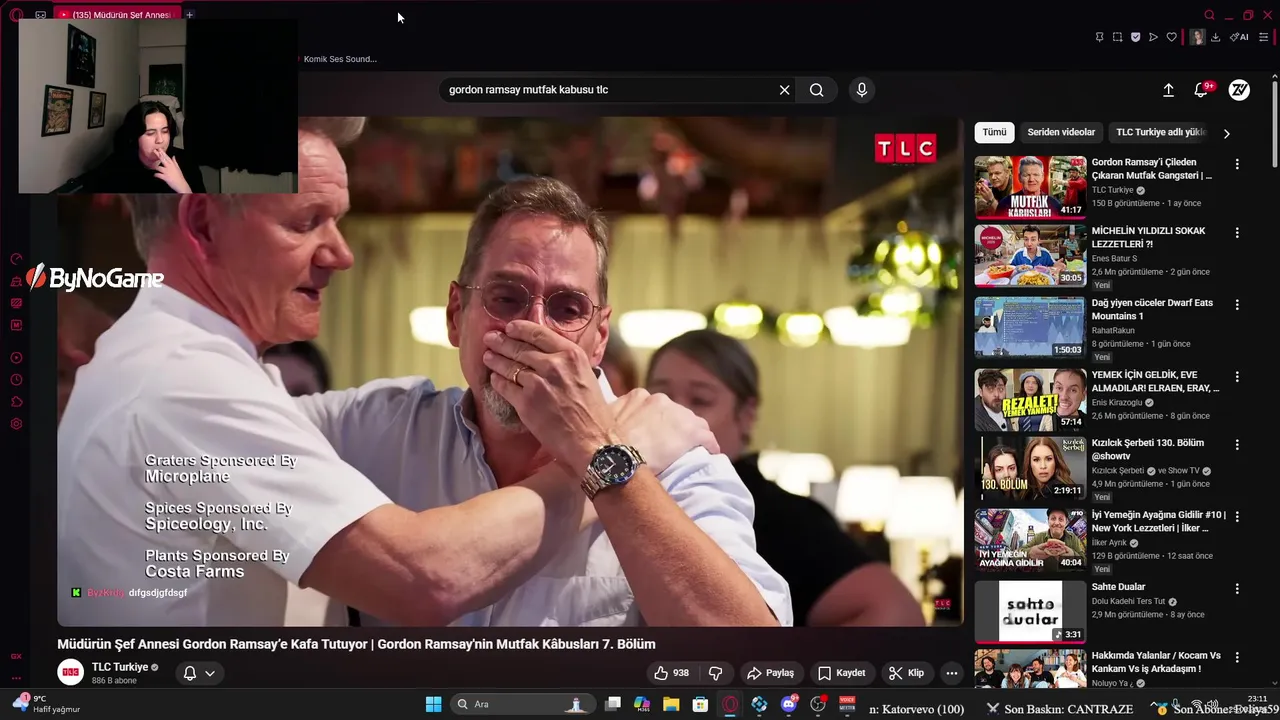Click the YouTube search magnifier button
The image size is (1280, 720).
click(817, 90)
